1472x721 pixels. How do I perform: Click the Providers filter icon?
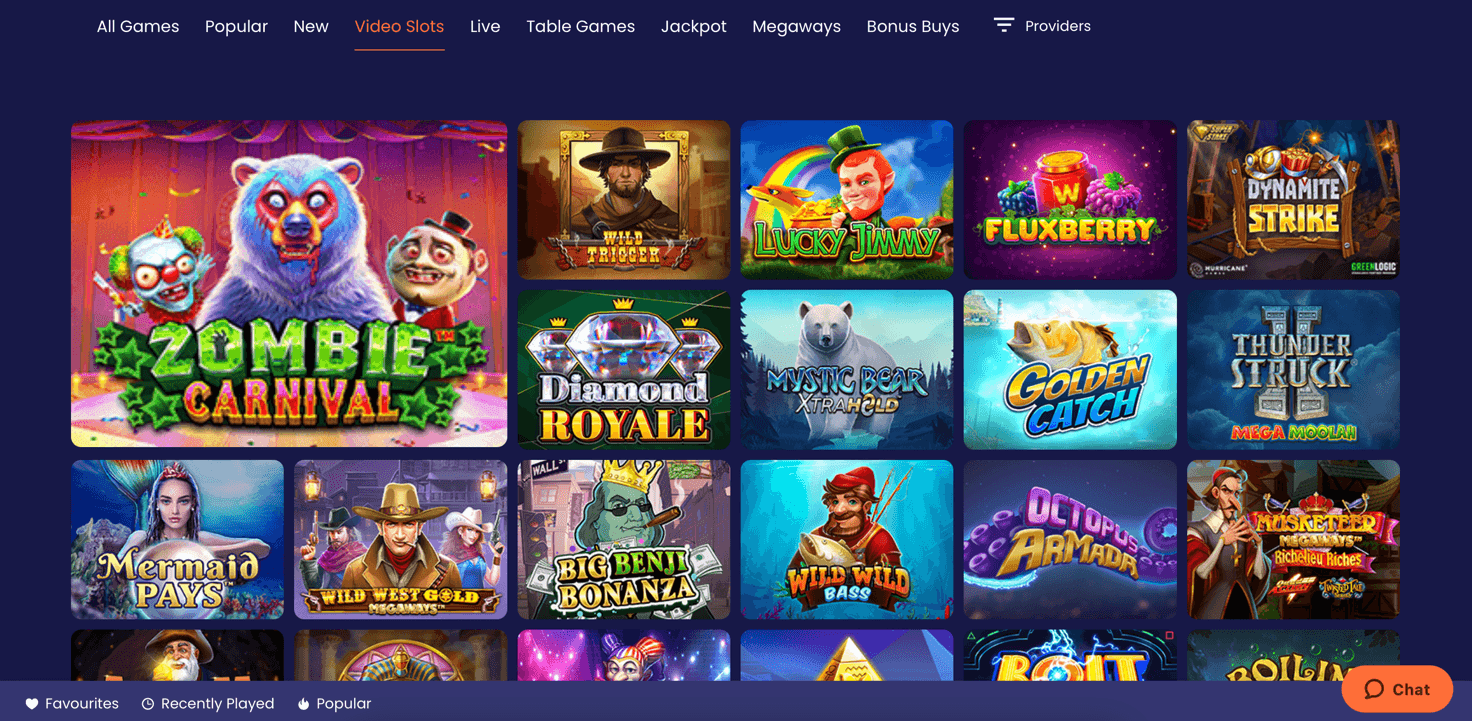[x=1004, y=25]
